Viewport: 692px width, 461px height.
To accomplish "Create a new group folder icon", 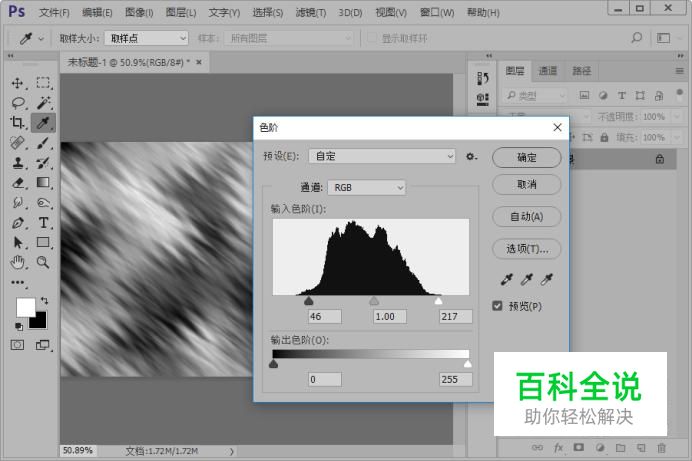I will pos(621,448).
